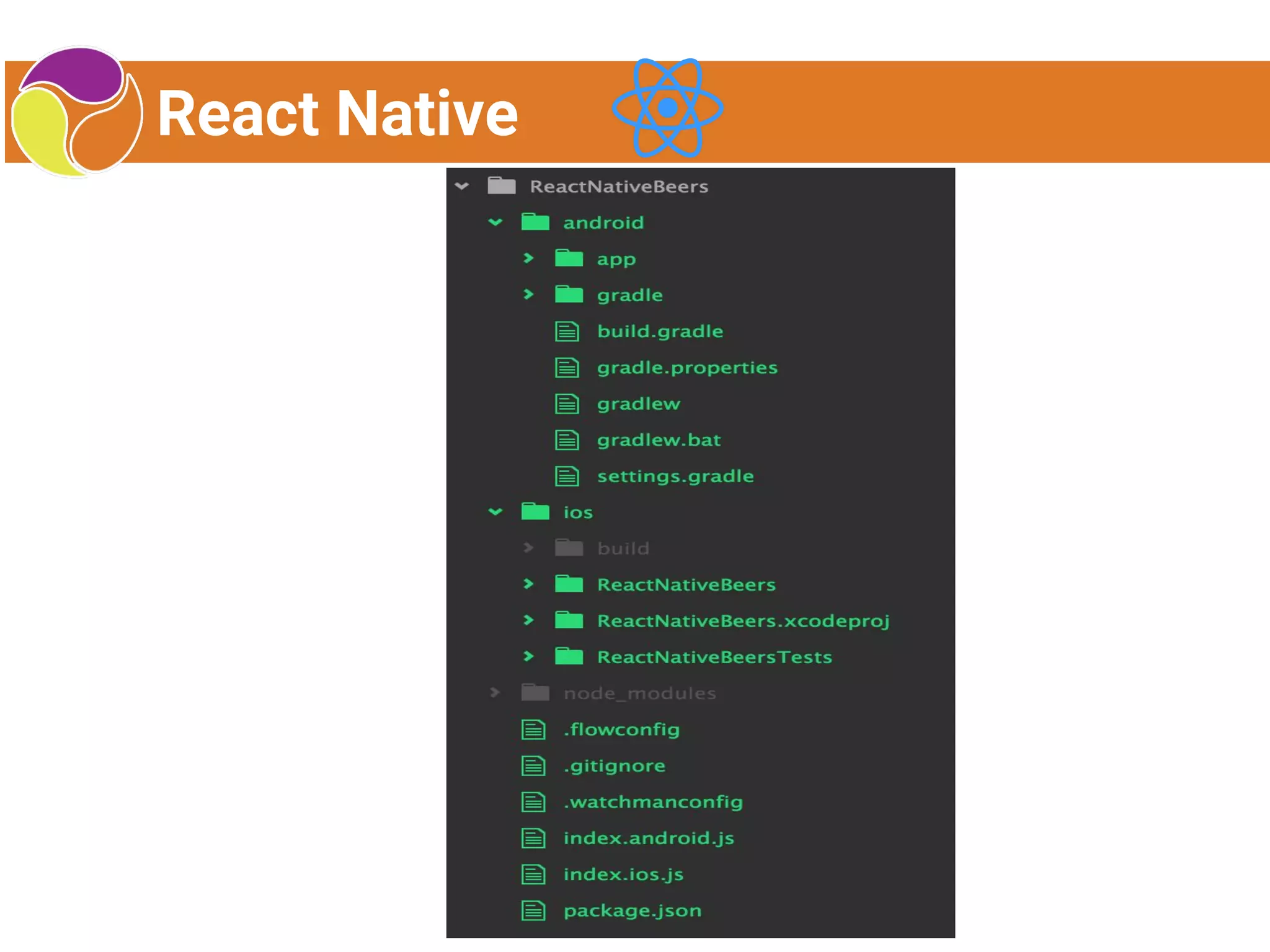Expand the ReactNativeBeersTests chevron
The width and height of the screenshot is (1270, 952).
click(x=529, y=656)
